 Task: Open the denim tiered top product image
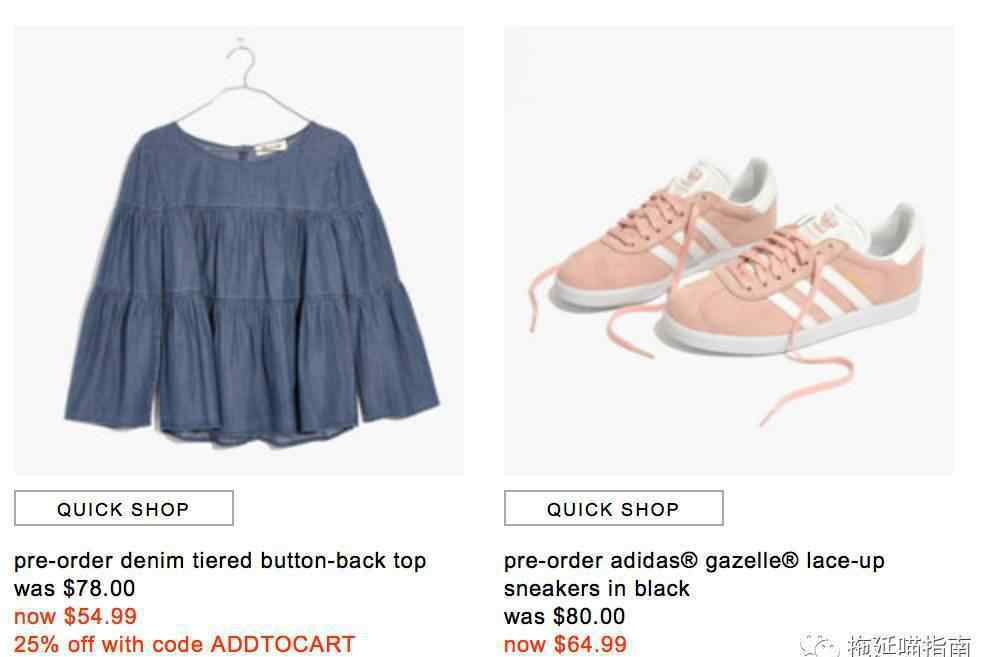(239, 250)
